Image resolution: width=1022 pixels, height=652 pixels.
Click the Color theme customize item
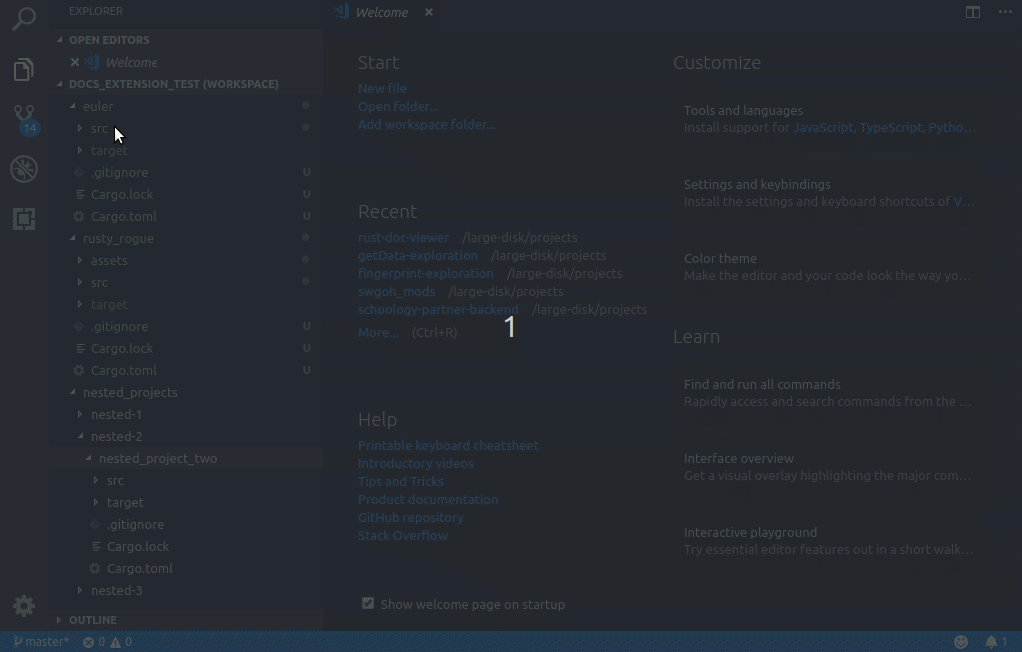(x=829, y=267)
